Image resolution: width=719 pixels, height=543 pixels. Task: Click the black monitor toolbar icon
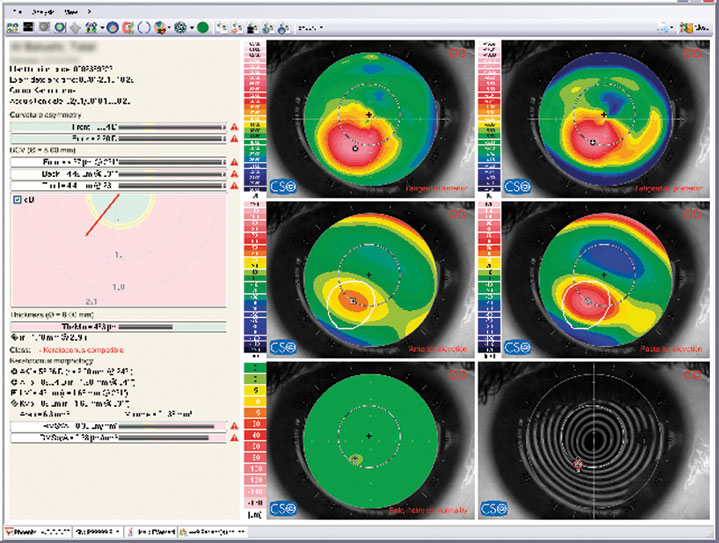tap(28, 27)
